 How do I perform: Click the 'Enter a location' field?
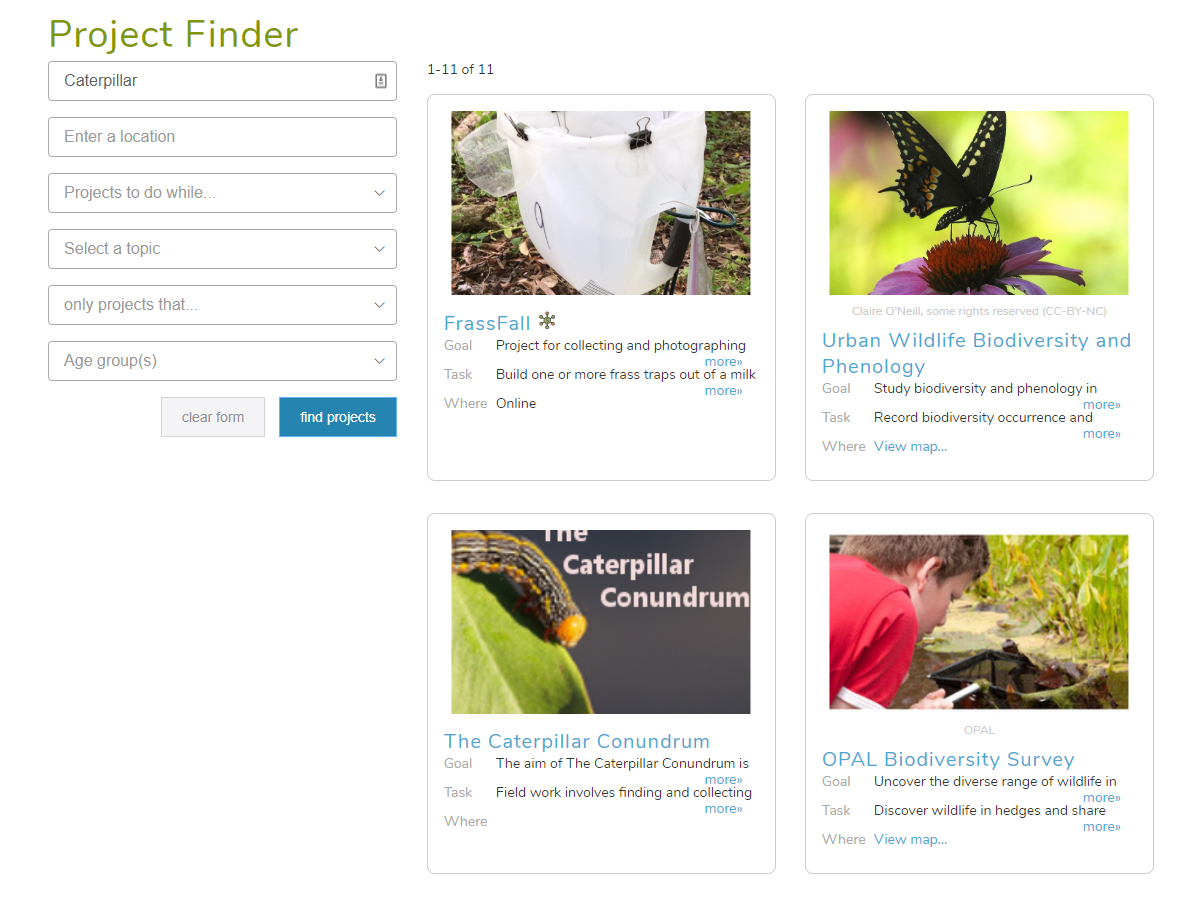click(222, 137)
